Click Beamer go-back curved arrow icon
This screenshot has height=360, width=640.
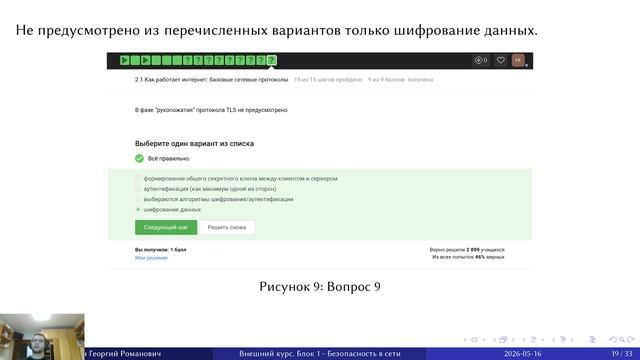[x=613, y=340]
